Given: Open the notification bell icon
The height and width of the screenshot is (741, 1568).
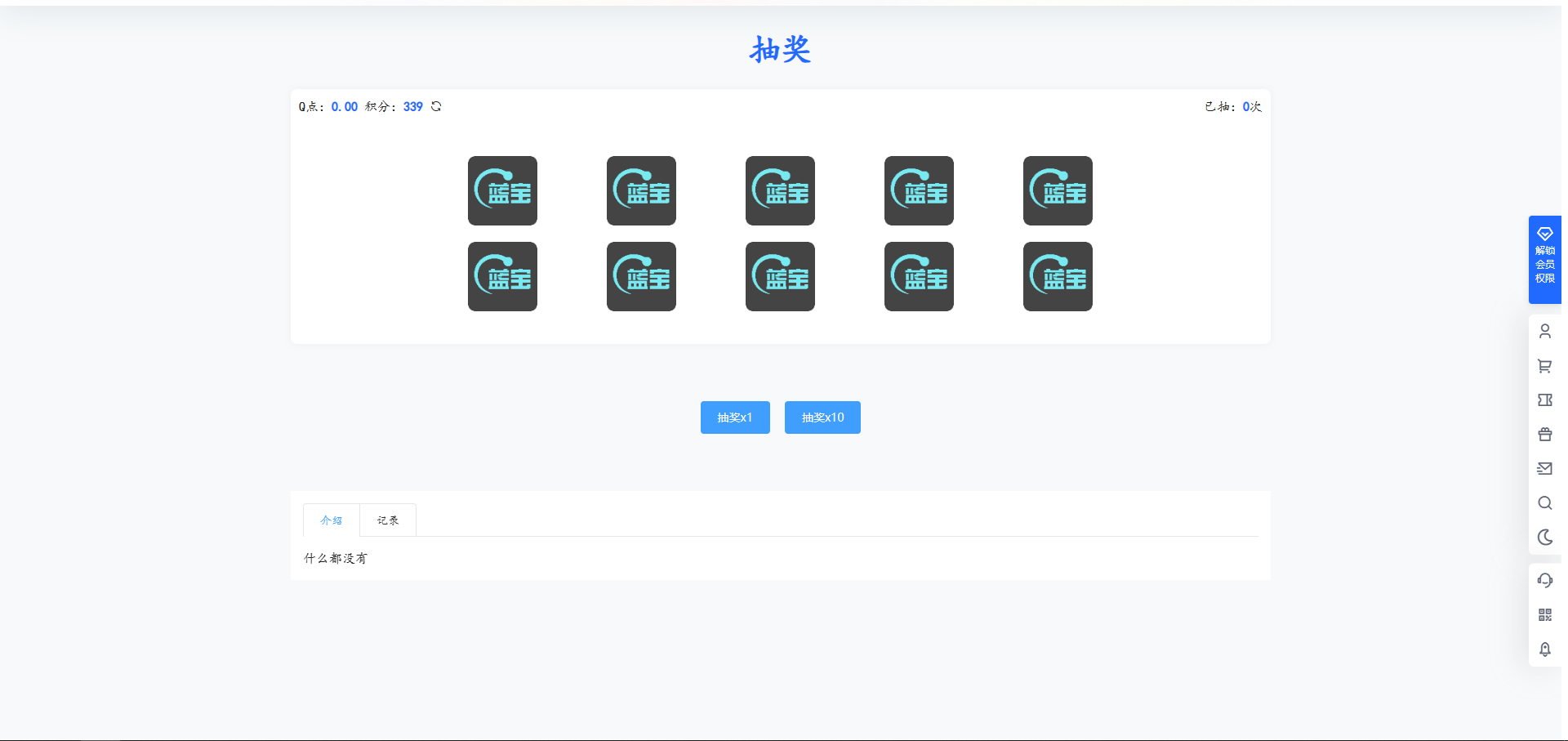Looking at the screenshot, I should (x=1544, y=649).
